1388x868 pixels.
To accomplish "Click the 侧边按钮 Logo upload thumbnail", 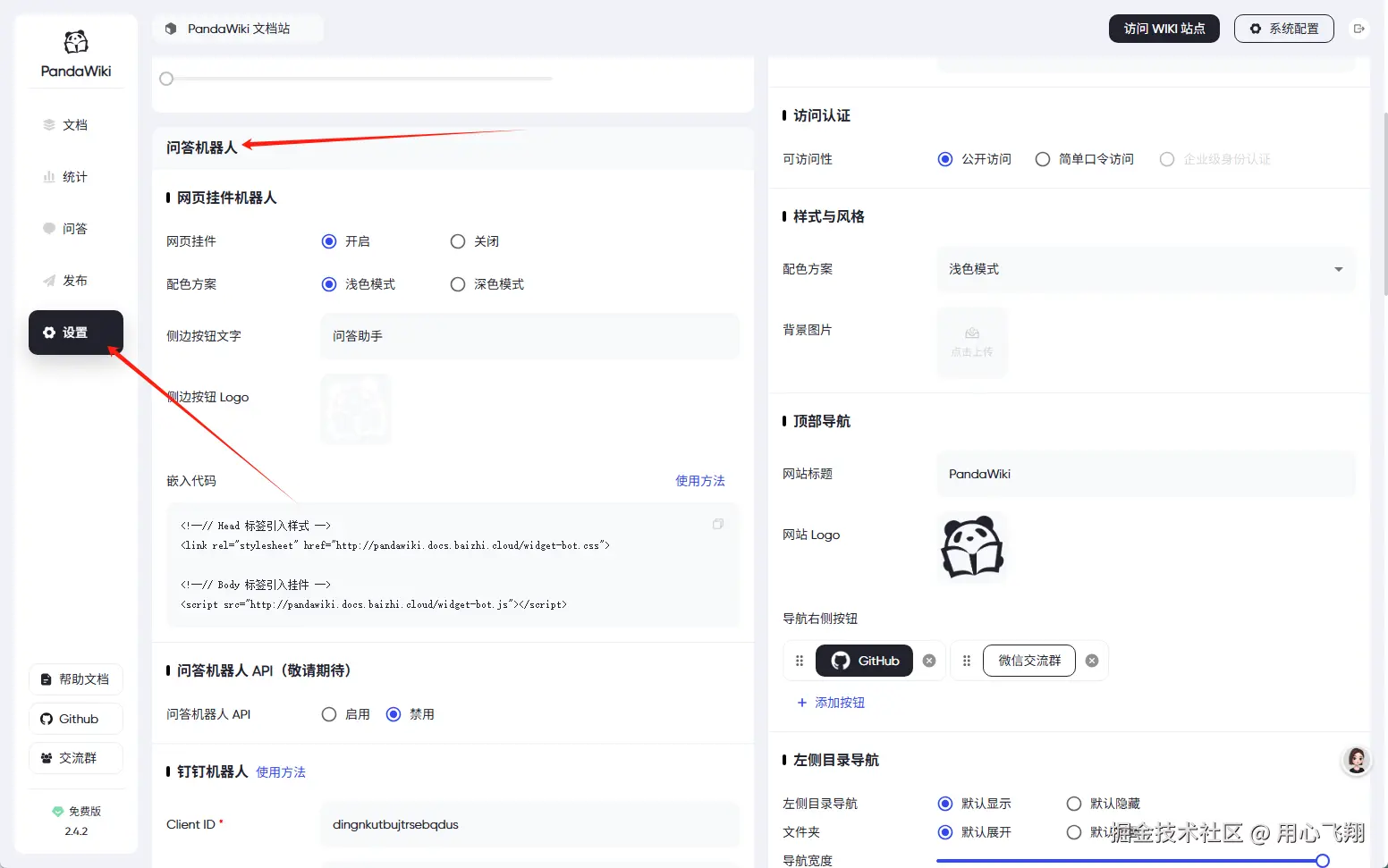I will click(x=356, y=409).
